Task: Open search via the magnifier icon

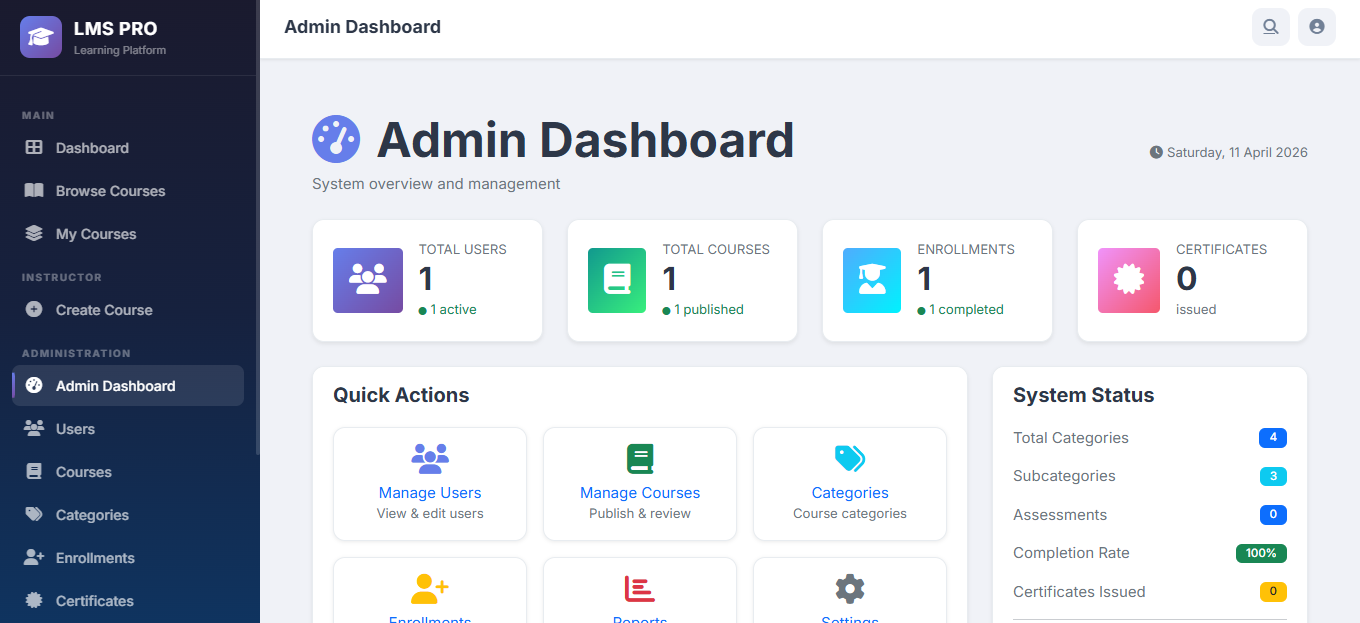Action: 1271,27
